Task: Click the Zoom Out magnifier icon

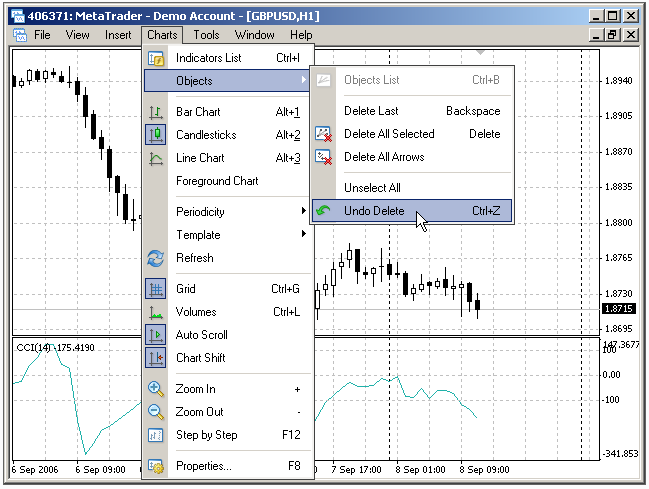Action: (156, 412)
